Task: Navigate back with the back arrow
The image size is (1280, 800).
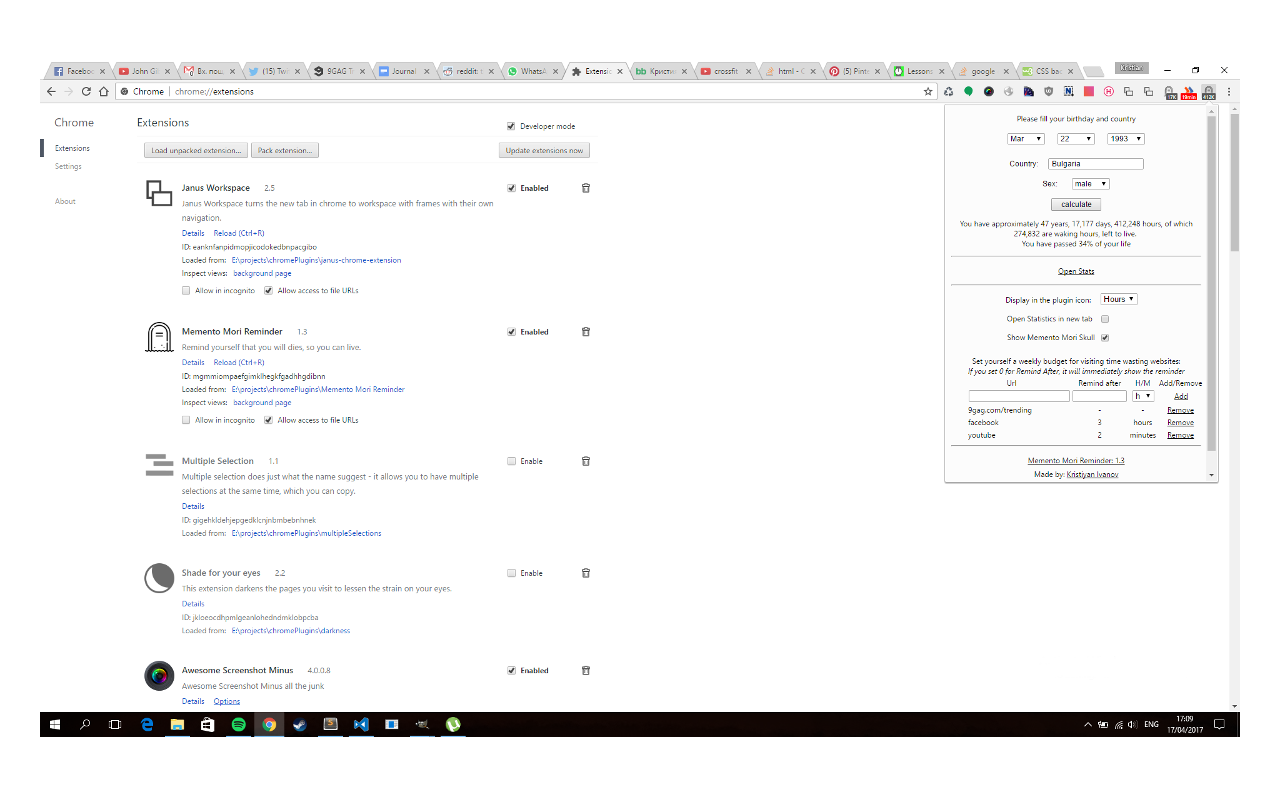Action: click(51, 91)
